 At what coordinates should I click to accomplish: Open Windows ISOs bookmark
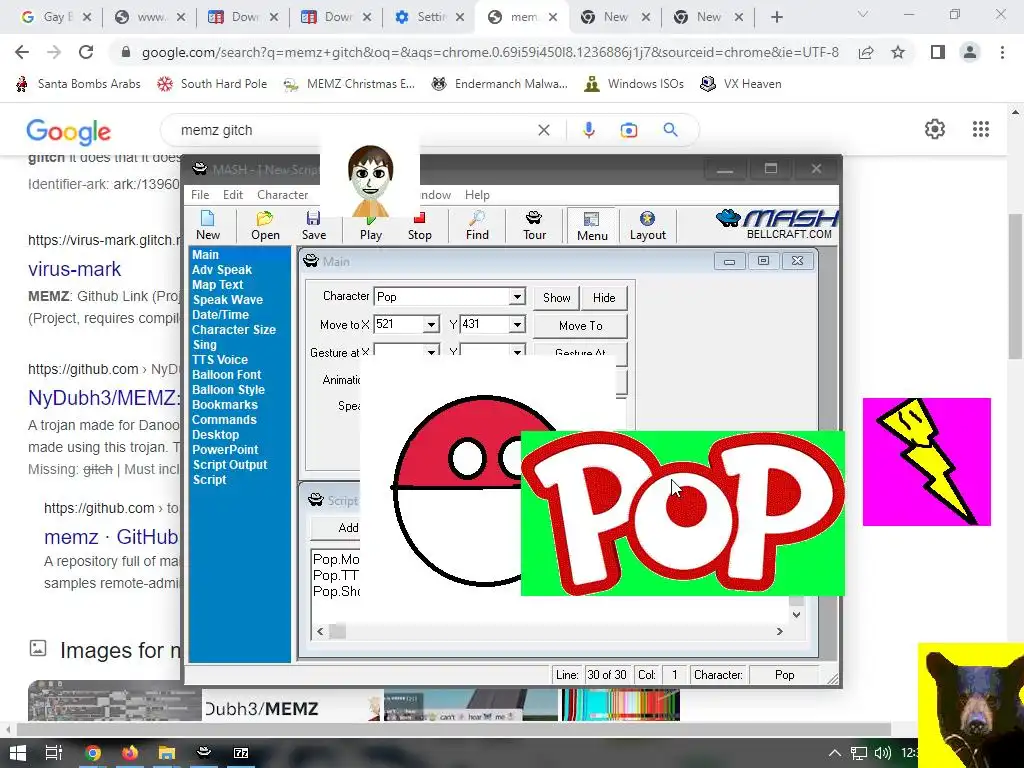(633, 84)
